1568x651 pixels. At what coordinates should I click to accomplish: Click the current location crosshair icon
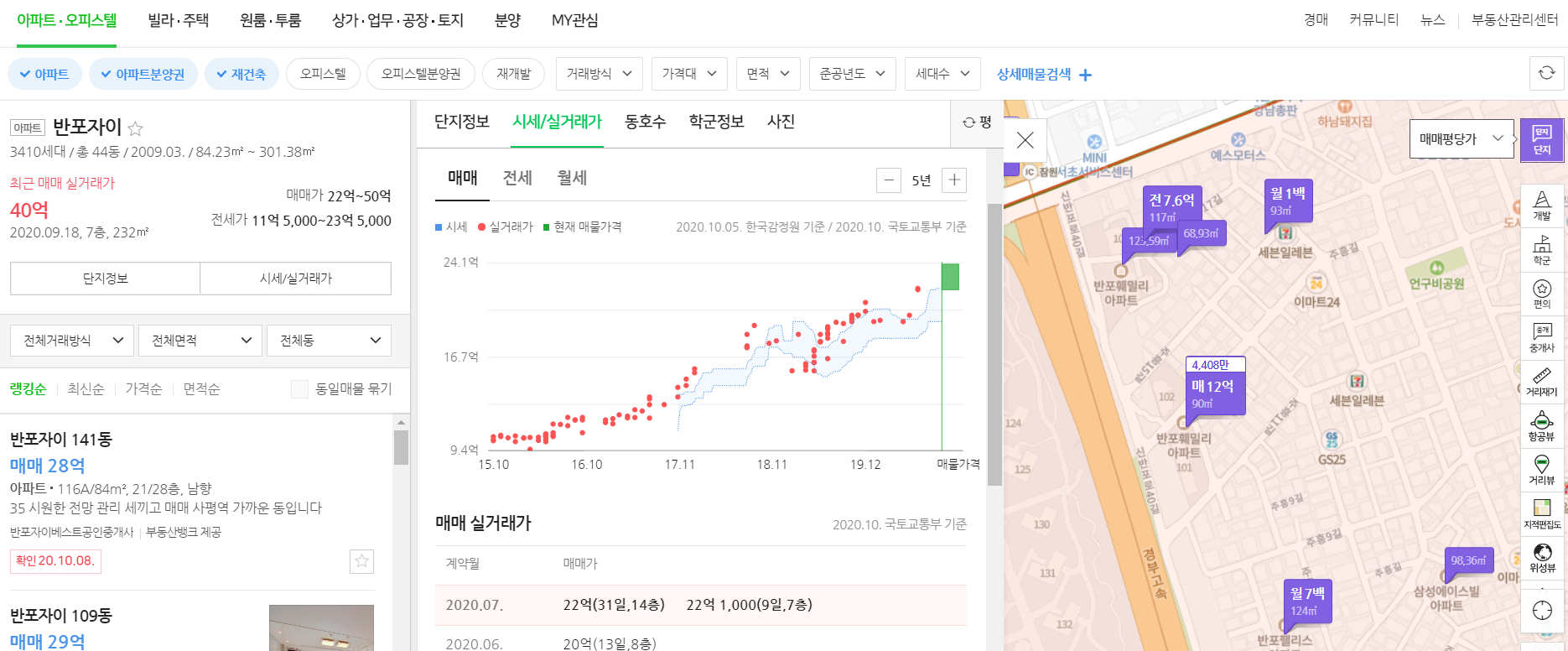(x=1541, y=610)
